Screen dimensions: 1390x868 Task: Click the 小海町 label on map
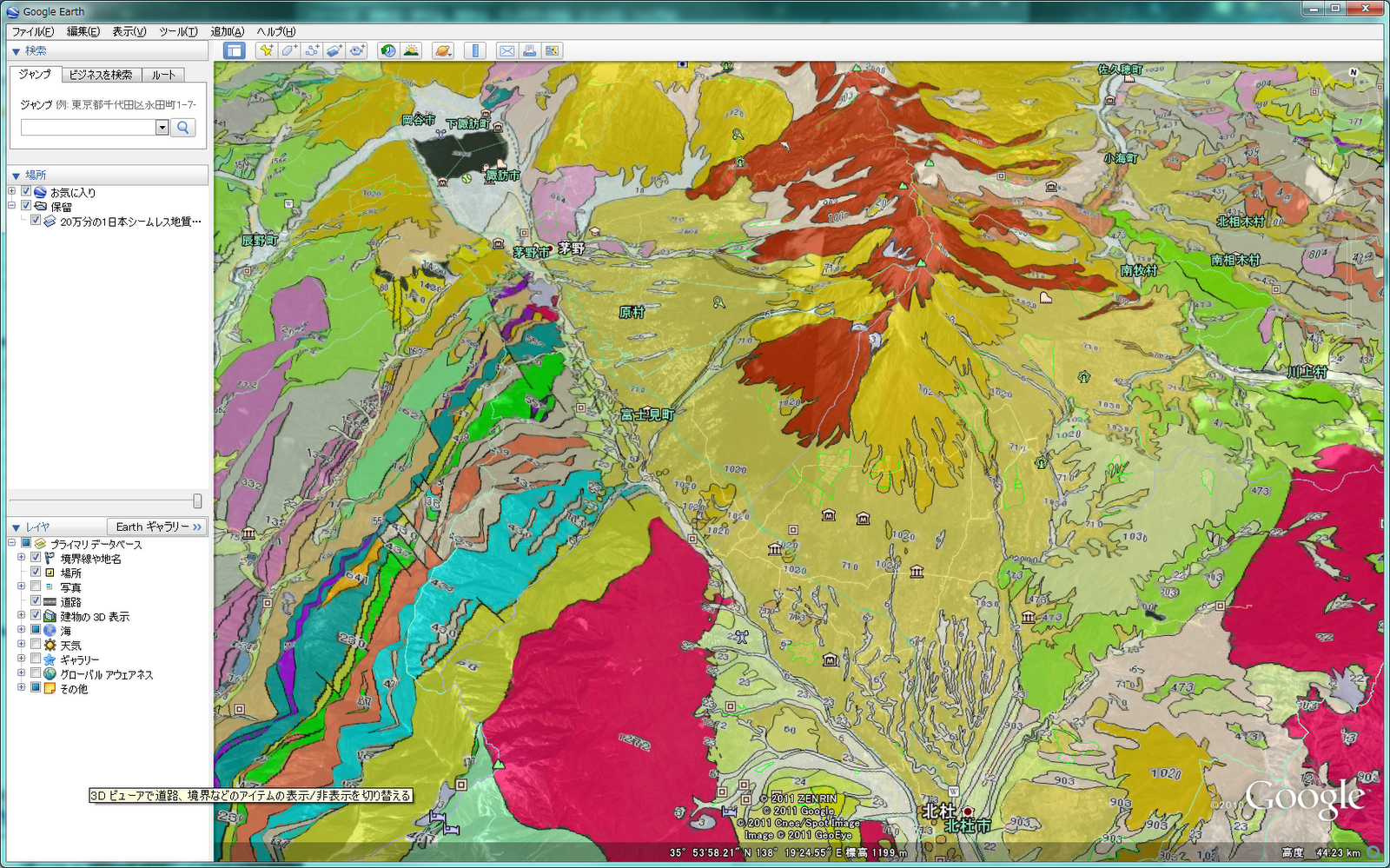(1121, 158)
